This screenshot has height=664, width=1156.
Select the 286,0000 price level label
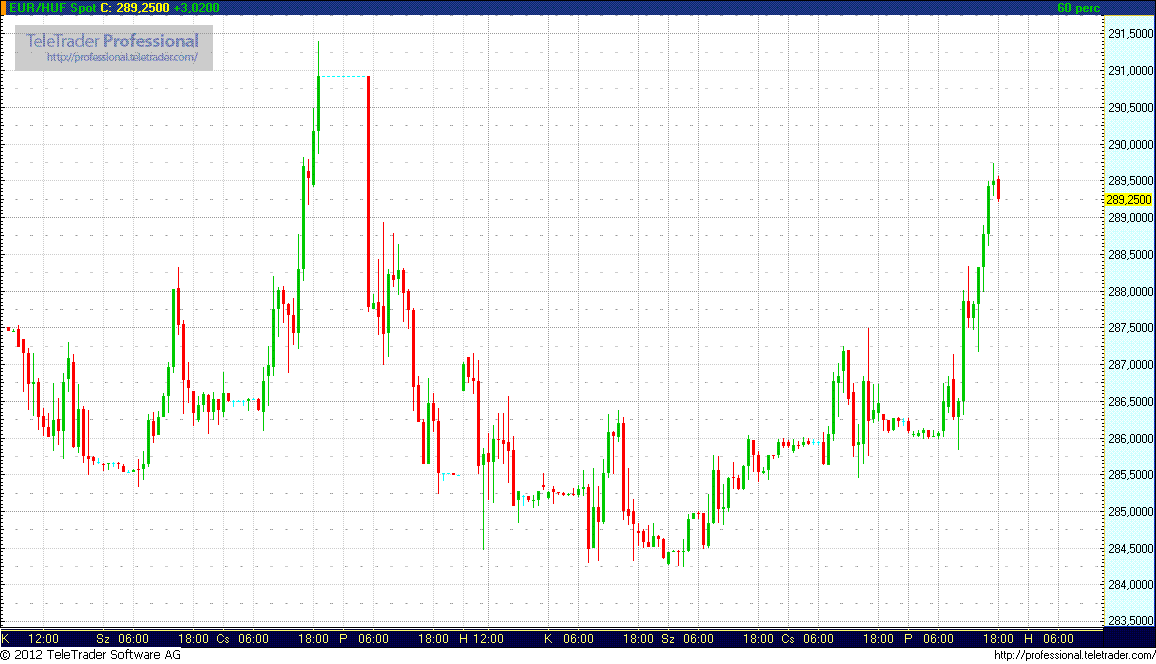tap(1130, 438)
